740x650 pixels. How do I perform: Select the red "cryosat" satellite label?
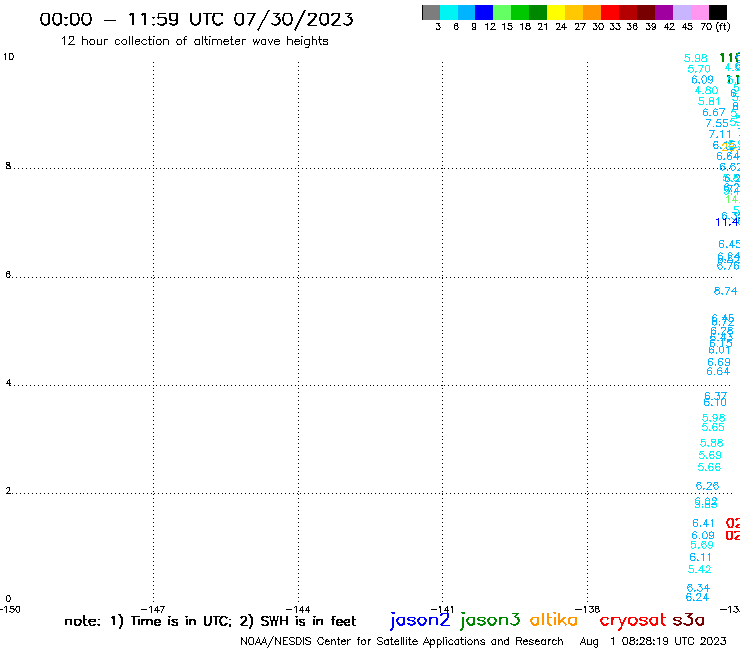[x=633, y=620]
